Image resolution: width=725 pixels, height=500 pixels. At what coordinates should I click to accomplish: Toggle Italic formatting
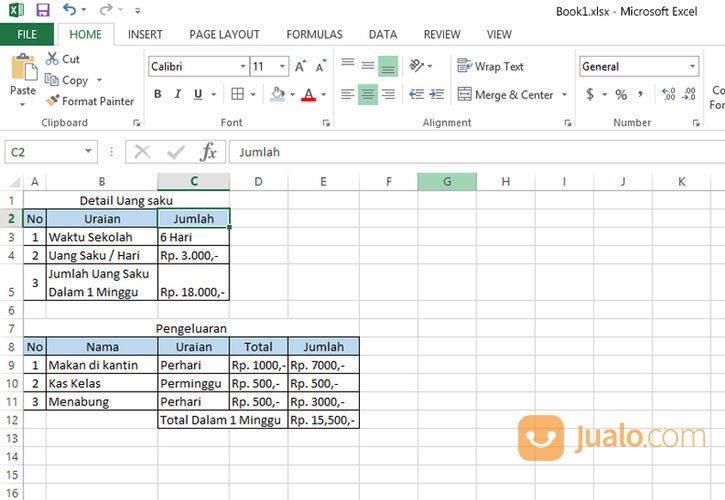(x=179, y=95)
